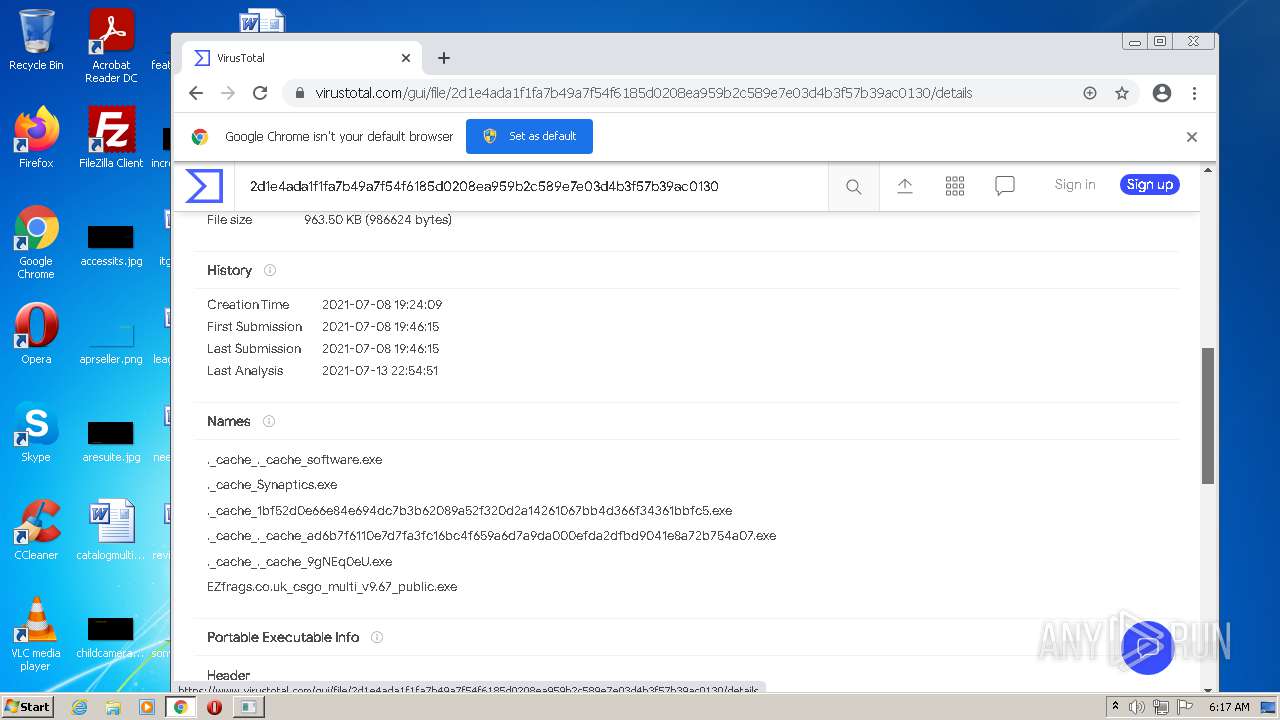Select name ._cache_._cache_9gNEqOeU.exe

point(300,562)
